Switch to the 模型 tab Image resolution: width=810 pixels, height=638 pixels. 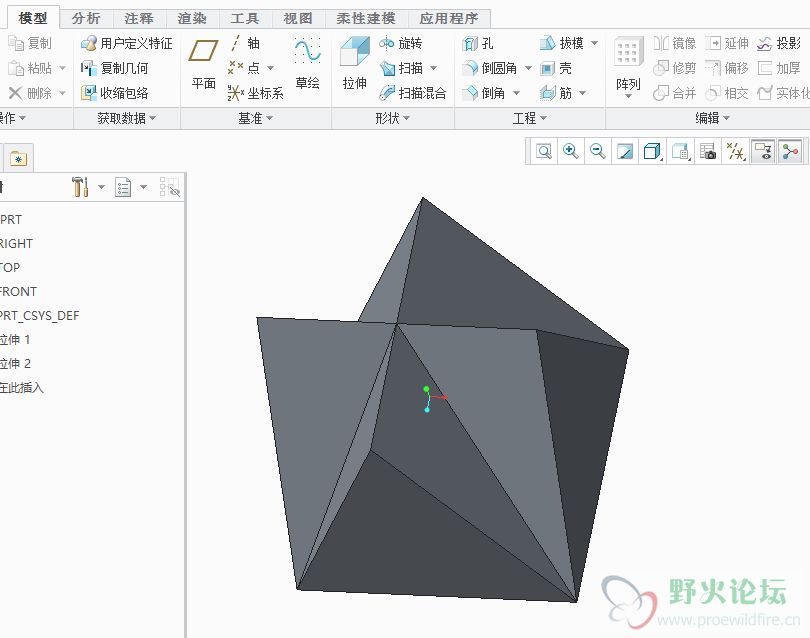click(33, 18)
